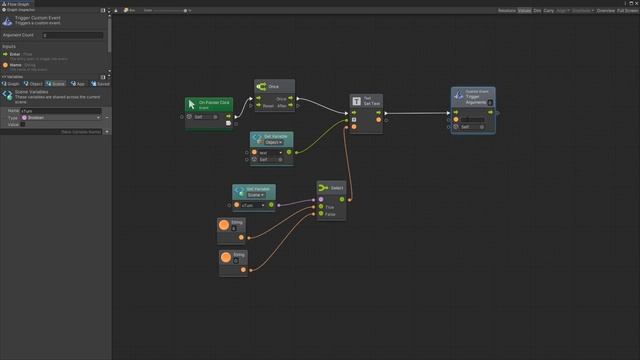This screenshot has height=360, width=640.
Task: Toggle the Relations toolbar option
Action: (507, 11)
